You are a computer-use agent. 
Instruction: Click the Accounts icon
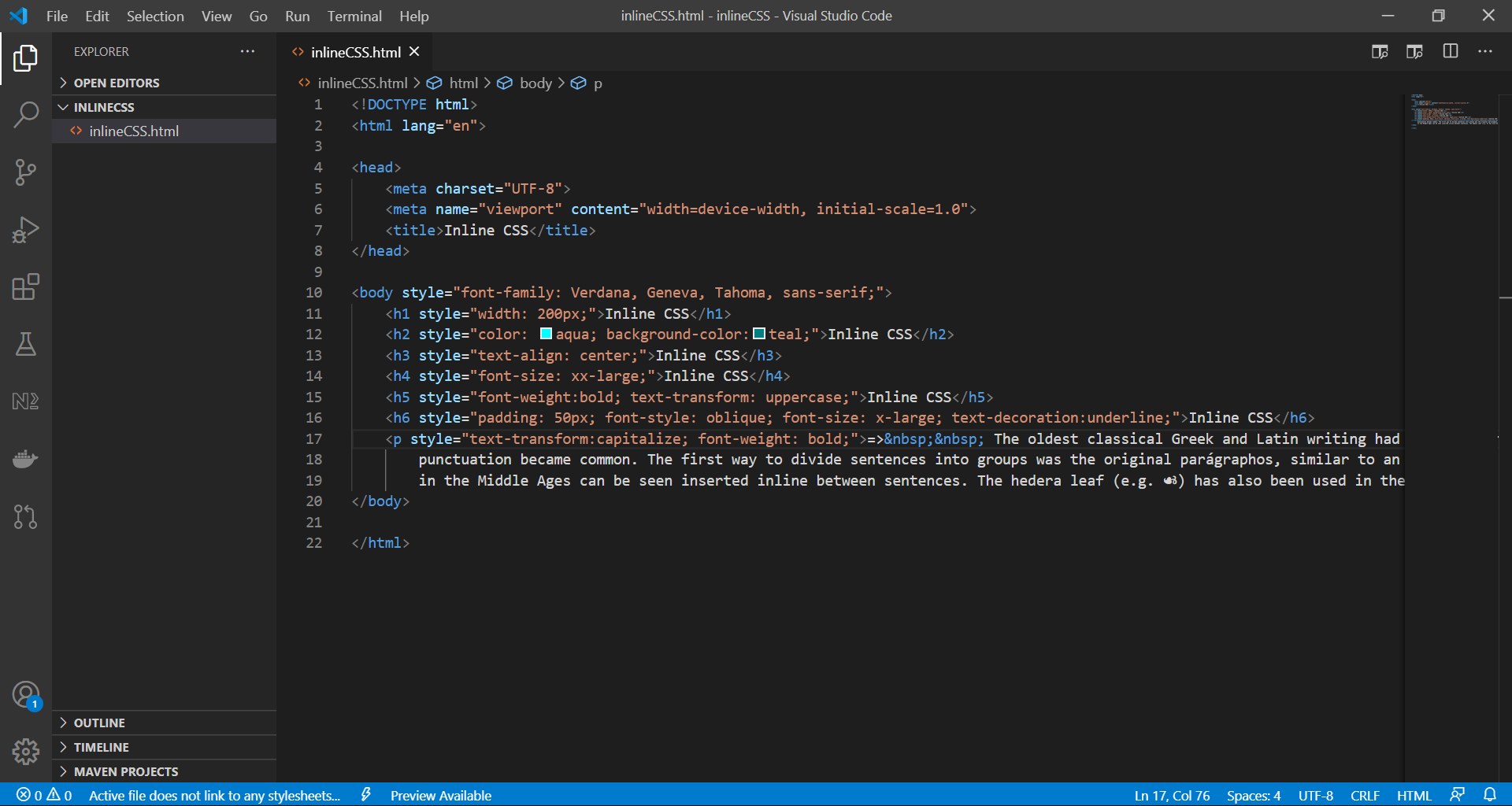click(x=26, y=695)
